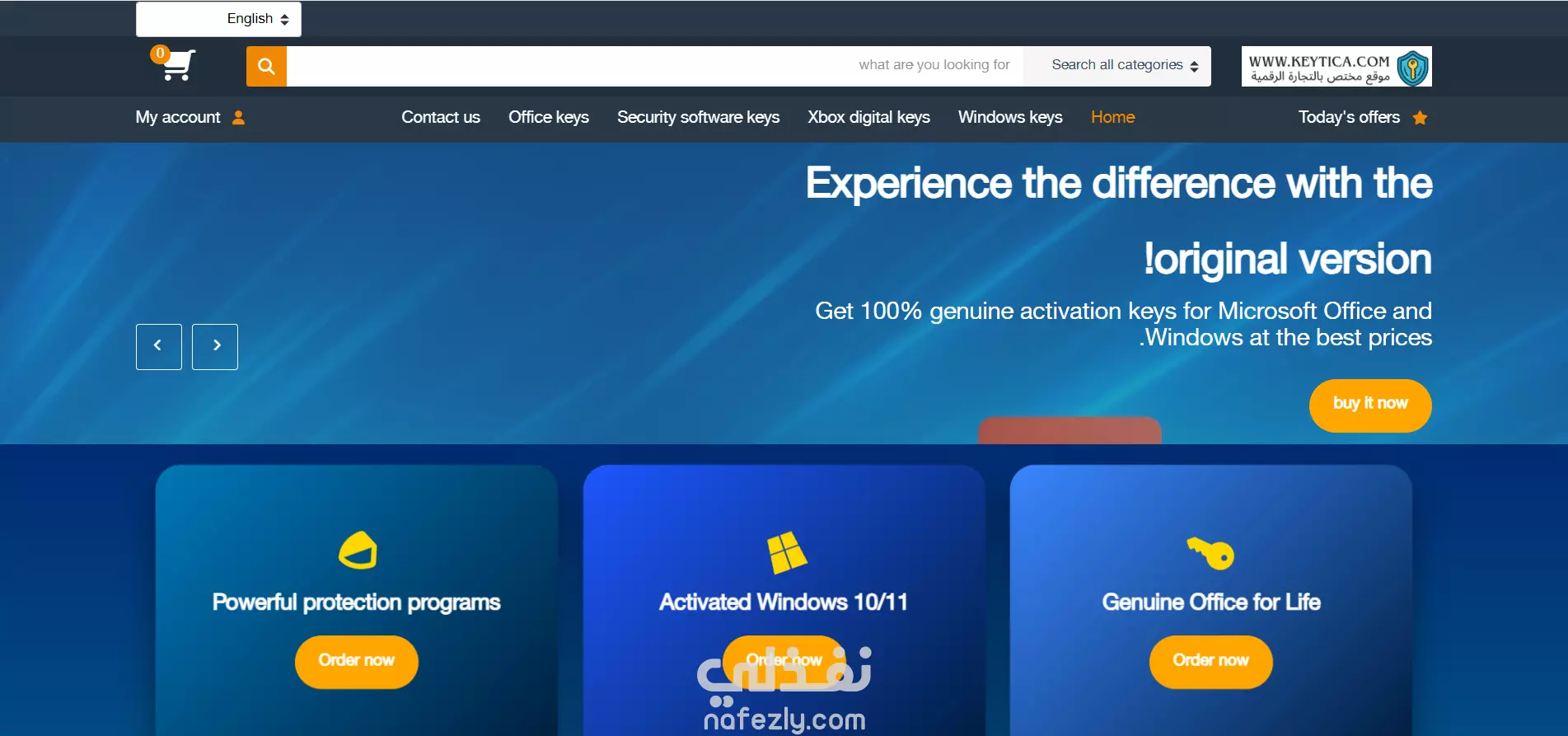1568x736 pixels.
Task: Open Today's offers link
Action: click(x=1349, y=117)
